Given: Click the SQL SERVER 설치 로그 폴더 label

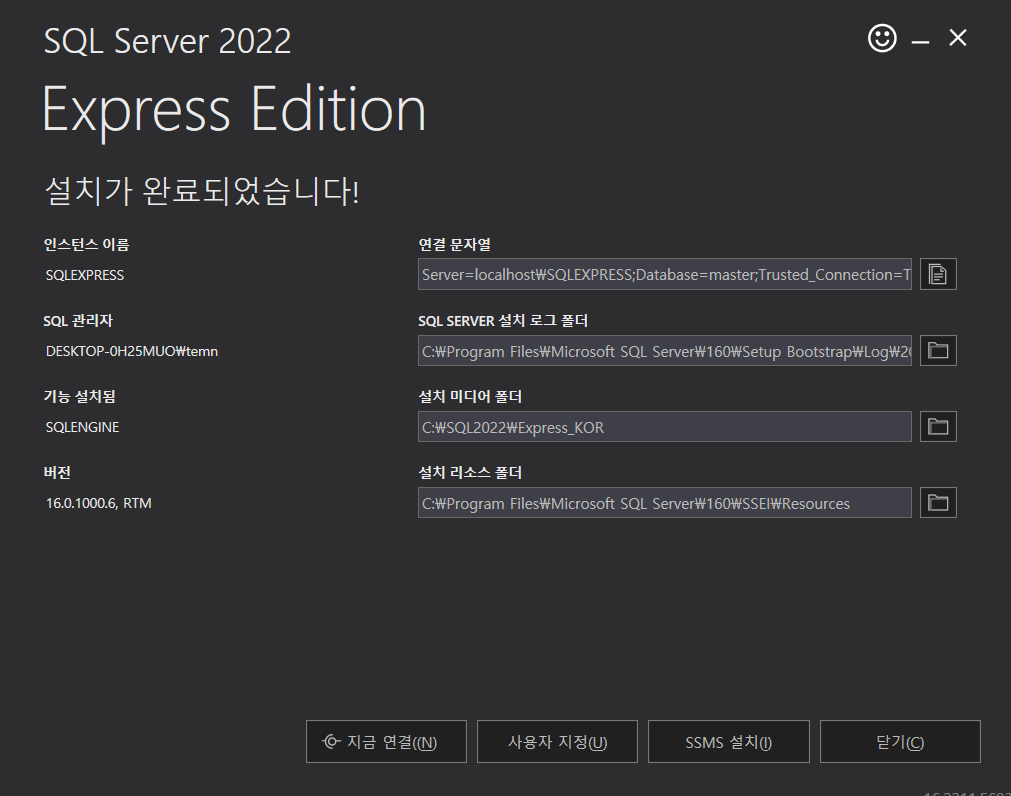Looking at the screenshot, I should tap(503, 320).
